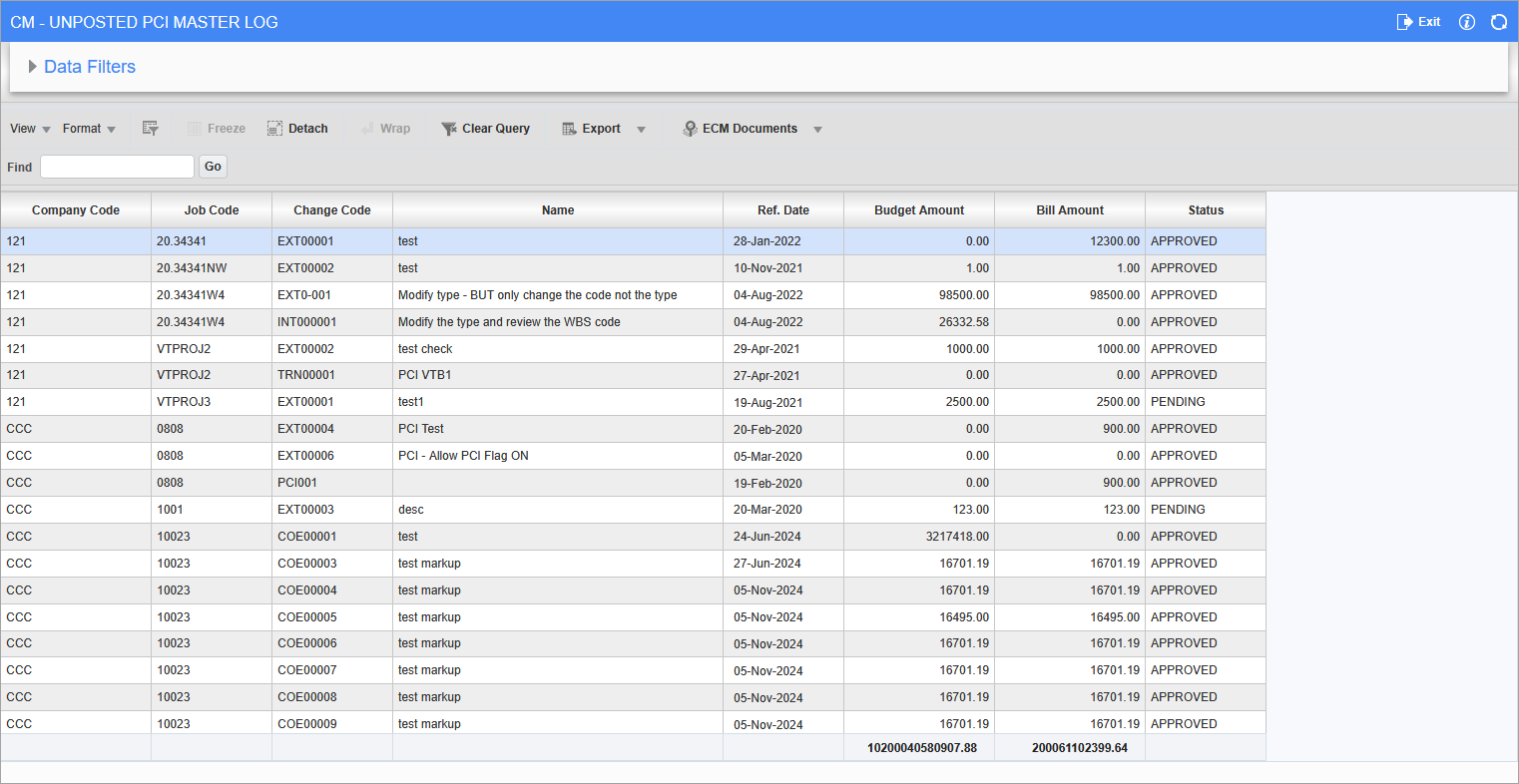Click the COE00005 change code cell
Image resolution: width=1519 pixels, height=784 pixels.
(332, 617)
